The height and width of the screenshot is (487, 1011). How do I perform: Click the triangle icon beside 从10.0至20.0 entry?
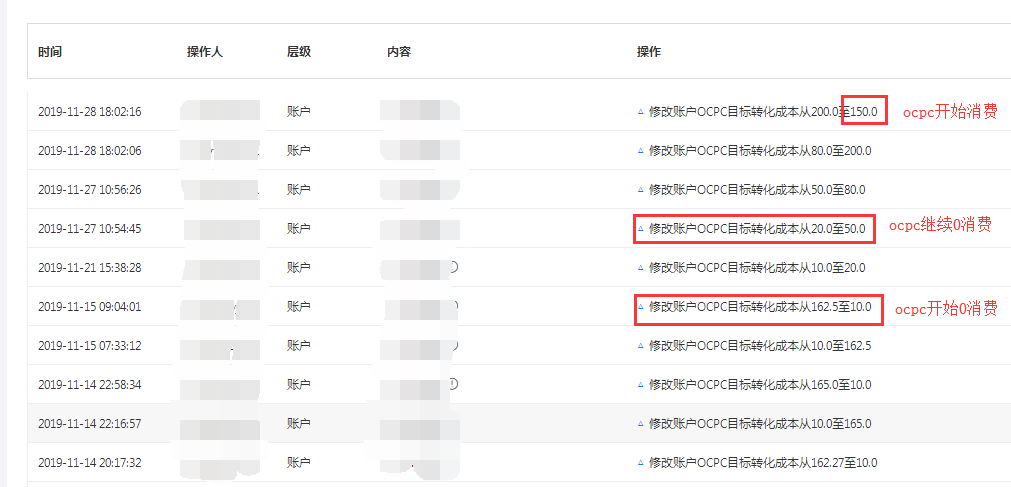coord(640,267)
